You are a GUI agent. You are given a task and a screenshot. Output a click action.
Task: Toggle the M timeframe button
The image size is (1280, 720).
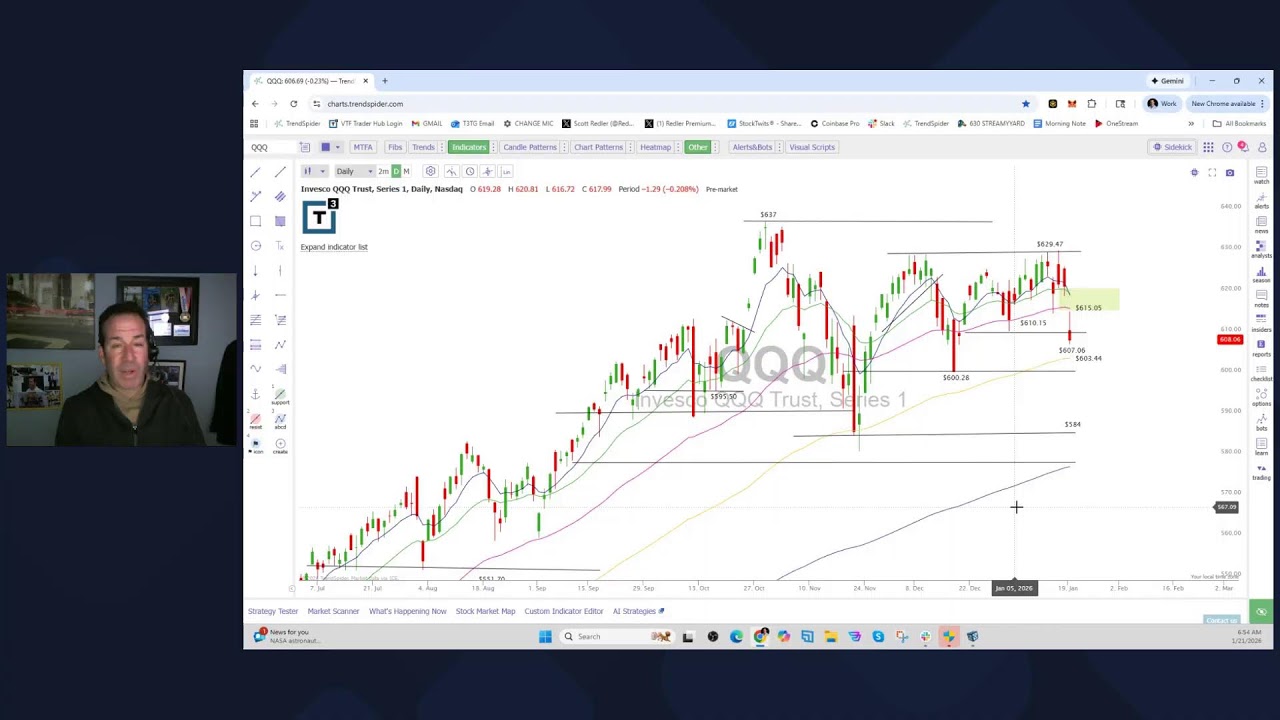coord(406,171)
